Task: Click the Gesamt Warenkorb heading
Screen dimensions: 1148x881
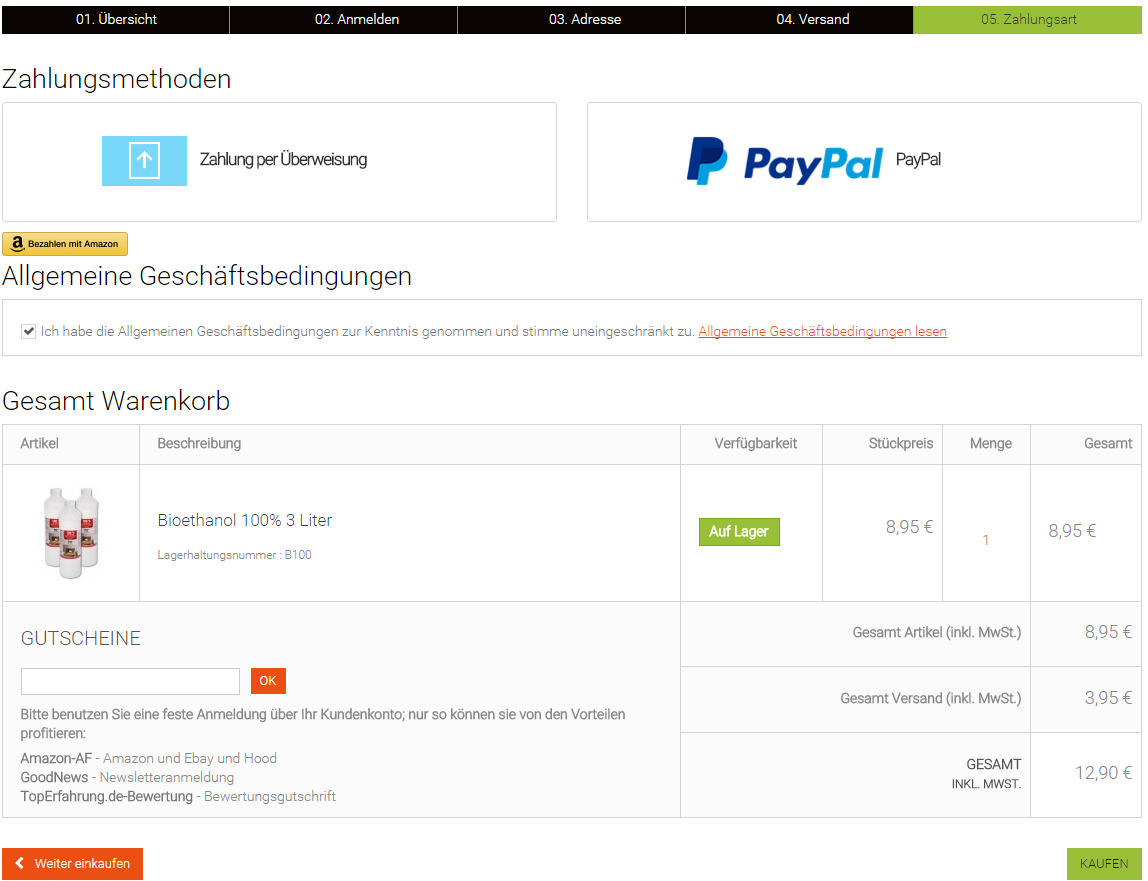Action: pyautogui.click(x=116, y=401)
